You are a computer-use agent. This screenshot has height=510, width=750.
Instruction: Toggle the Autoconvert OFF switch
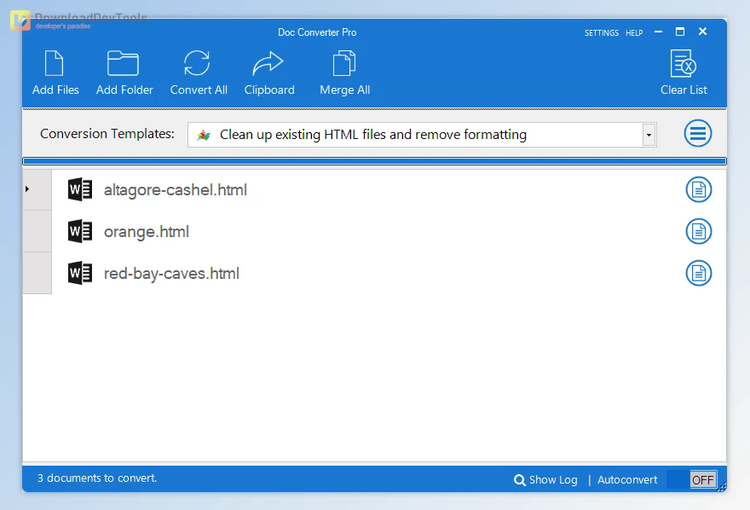click(x=692, y=479)
